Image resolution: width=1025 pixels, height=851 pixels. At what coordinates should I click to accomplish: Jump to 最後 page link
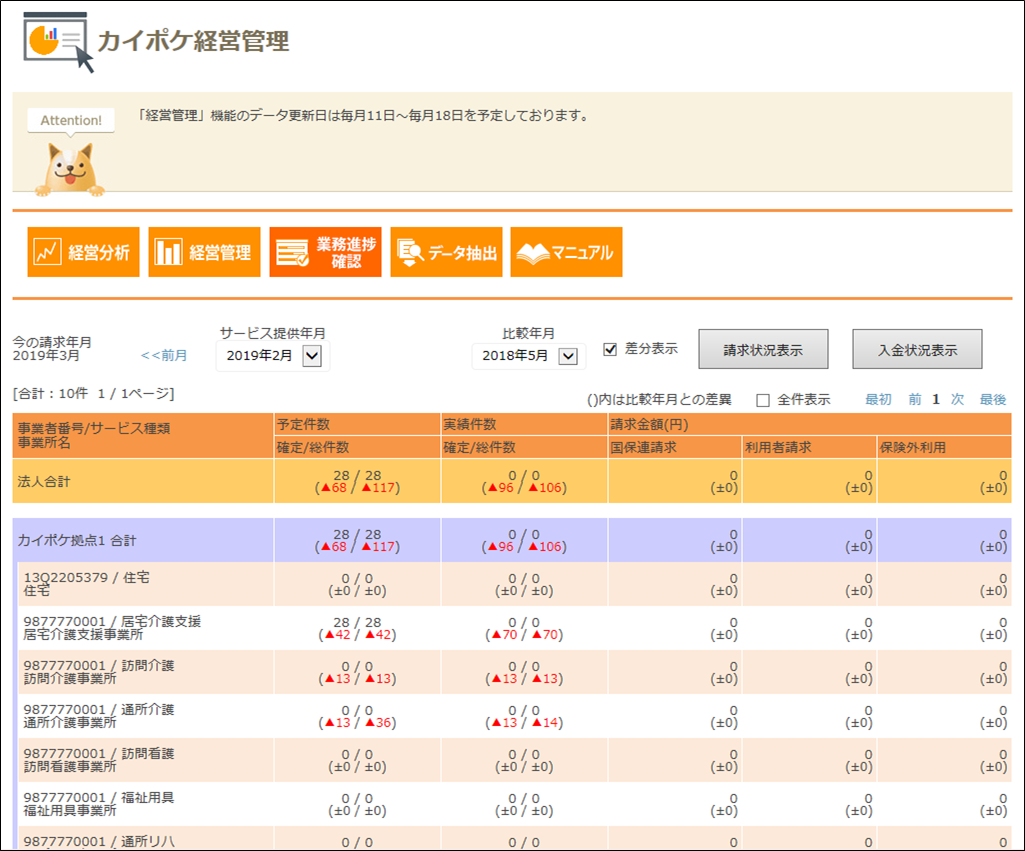tap(992, 399)
